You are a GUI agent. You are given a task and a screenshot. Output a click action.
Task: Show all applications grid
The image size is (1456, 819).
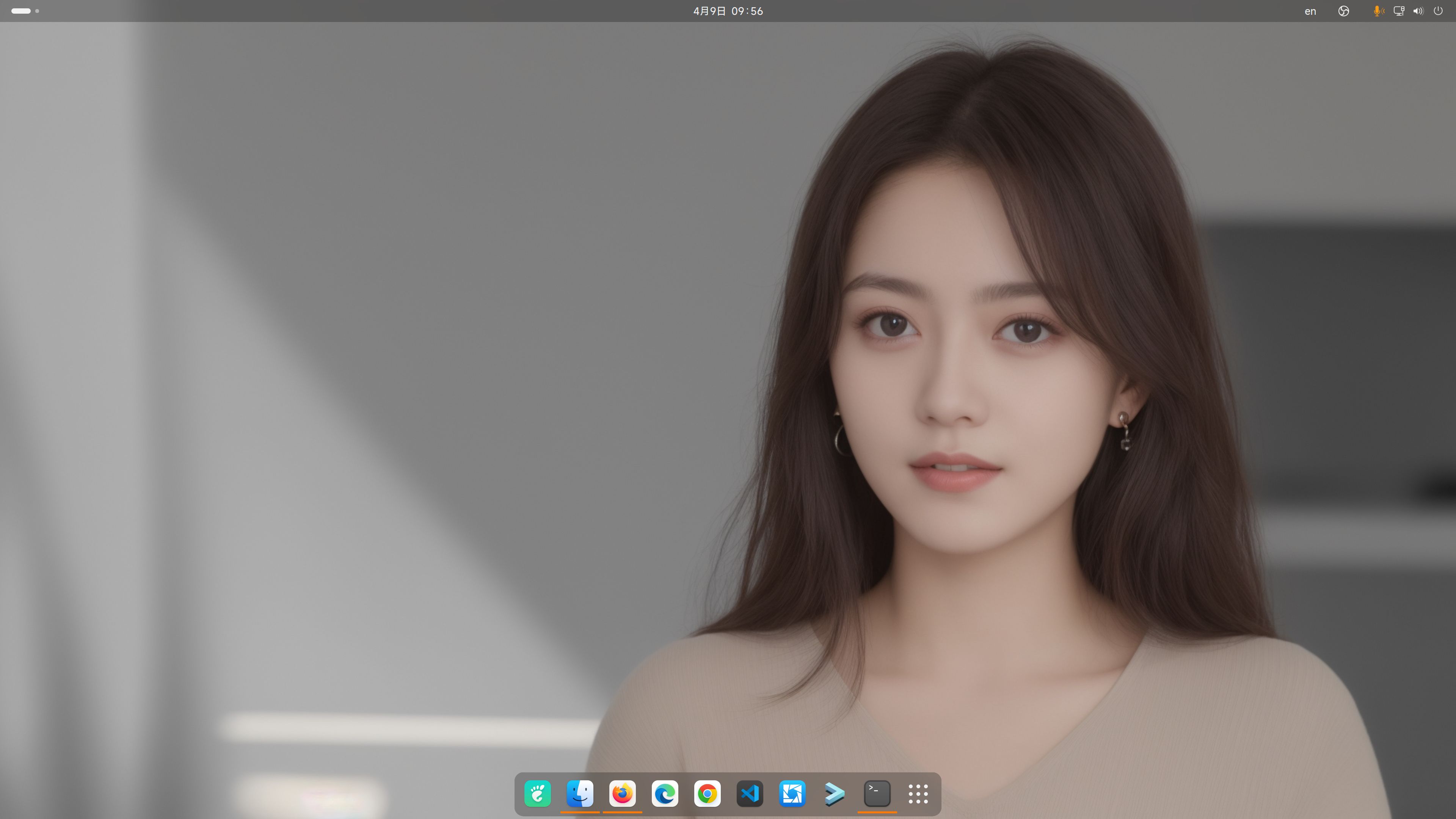tap(918, 794)
